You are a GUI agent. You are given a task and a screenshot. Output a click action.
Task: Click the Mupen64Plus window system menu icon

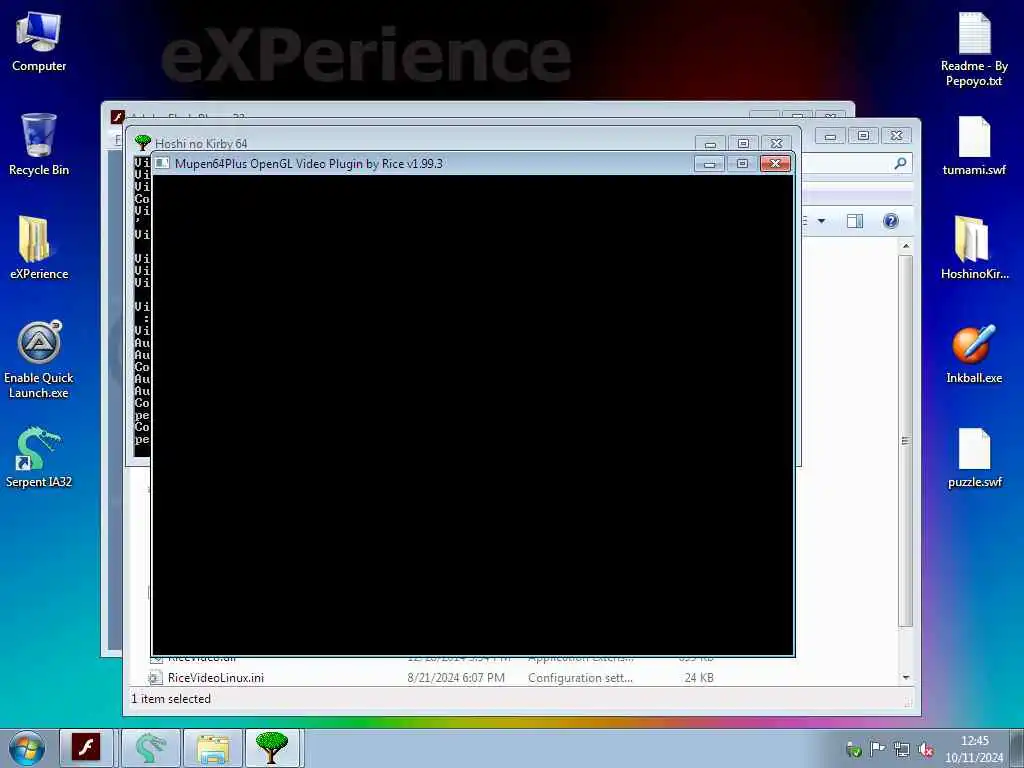[x=162, y=163]
